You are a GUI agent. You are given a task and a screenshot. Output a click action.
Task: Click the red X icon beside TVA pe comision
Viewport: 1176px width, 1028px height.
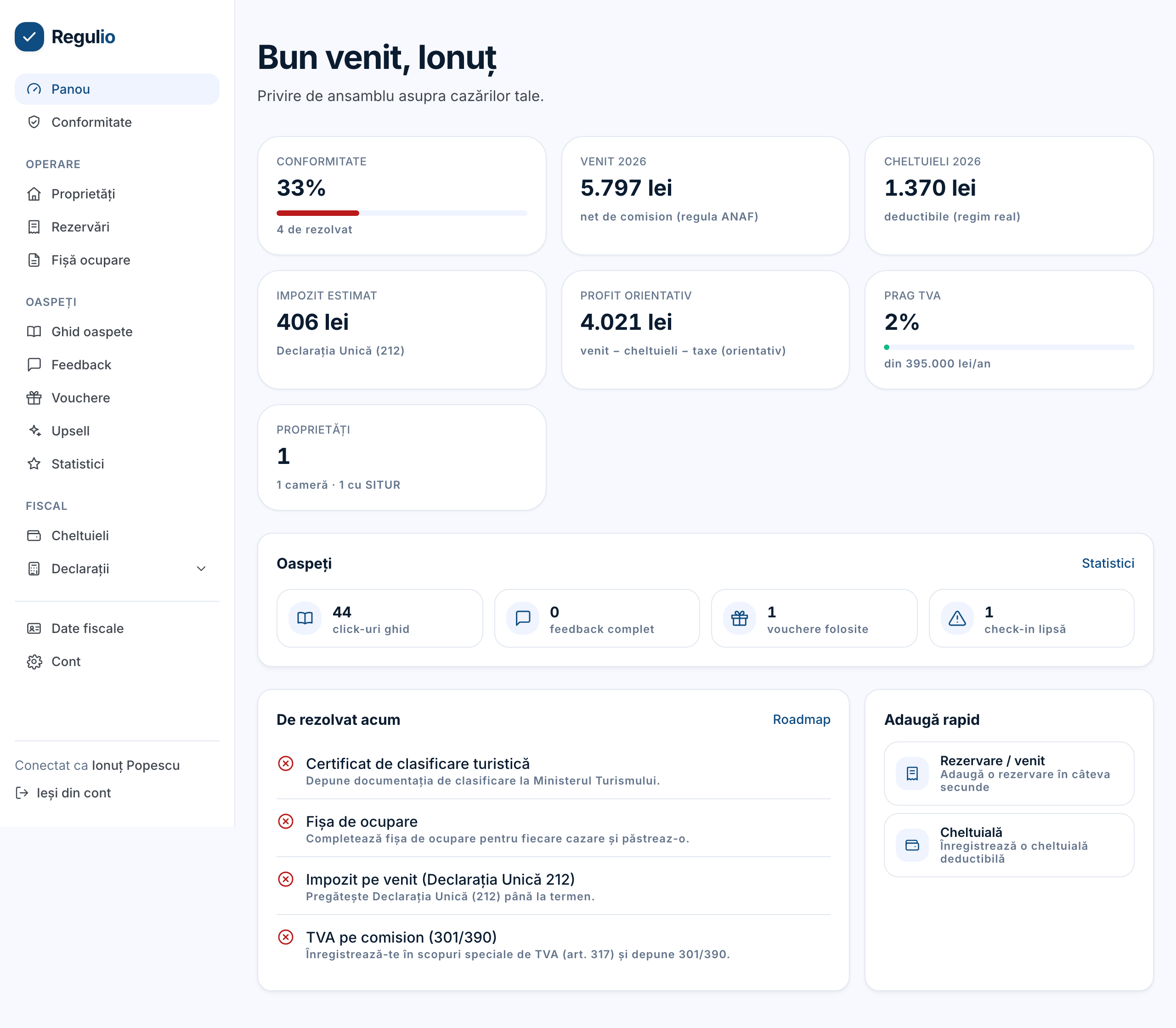[286, 938]
